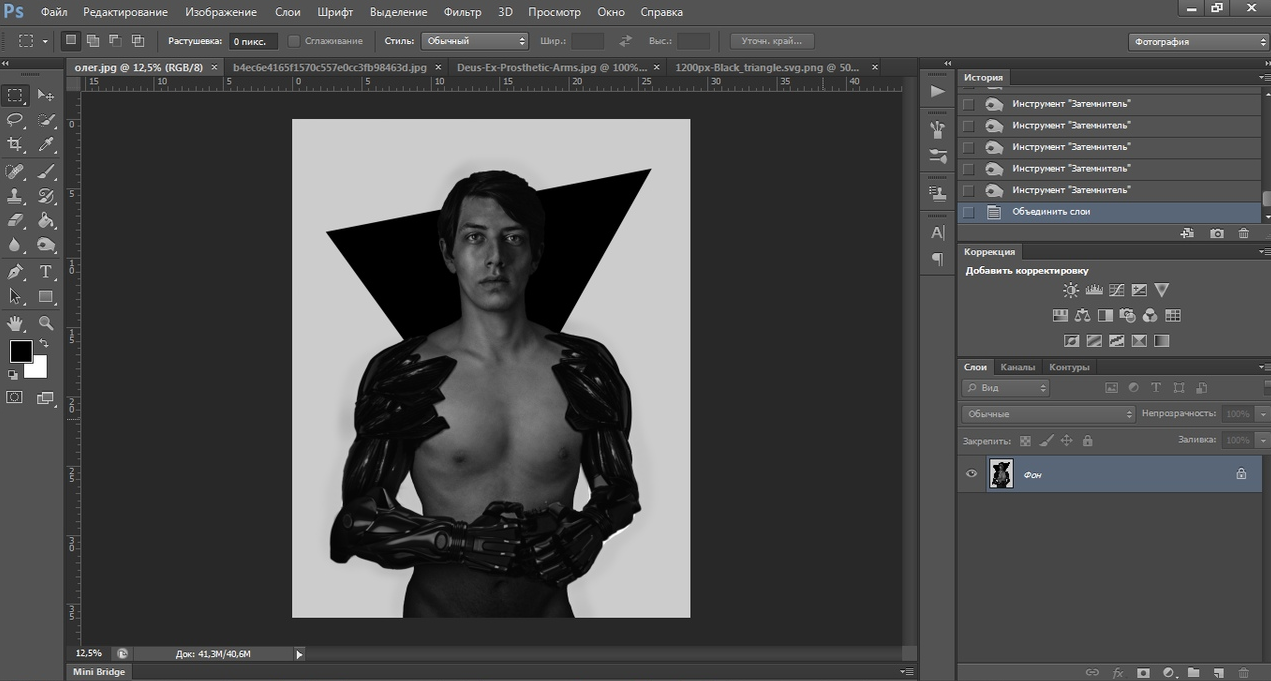Hide the Фон layer visibility

(x=971, y=474)
